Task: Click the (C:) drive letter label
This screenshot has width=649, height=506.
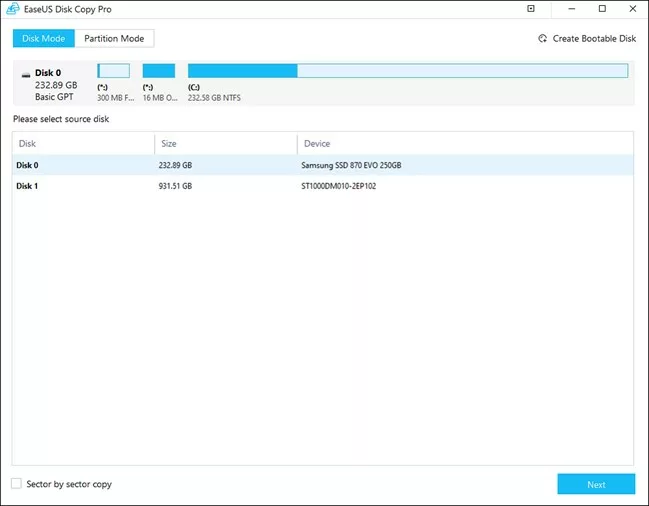Action: point(194,87)
